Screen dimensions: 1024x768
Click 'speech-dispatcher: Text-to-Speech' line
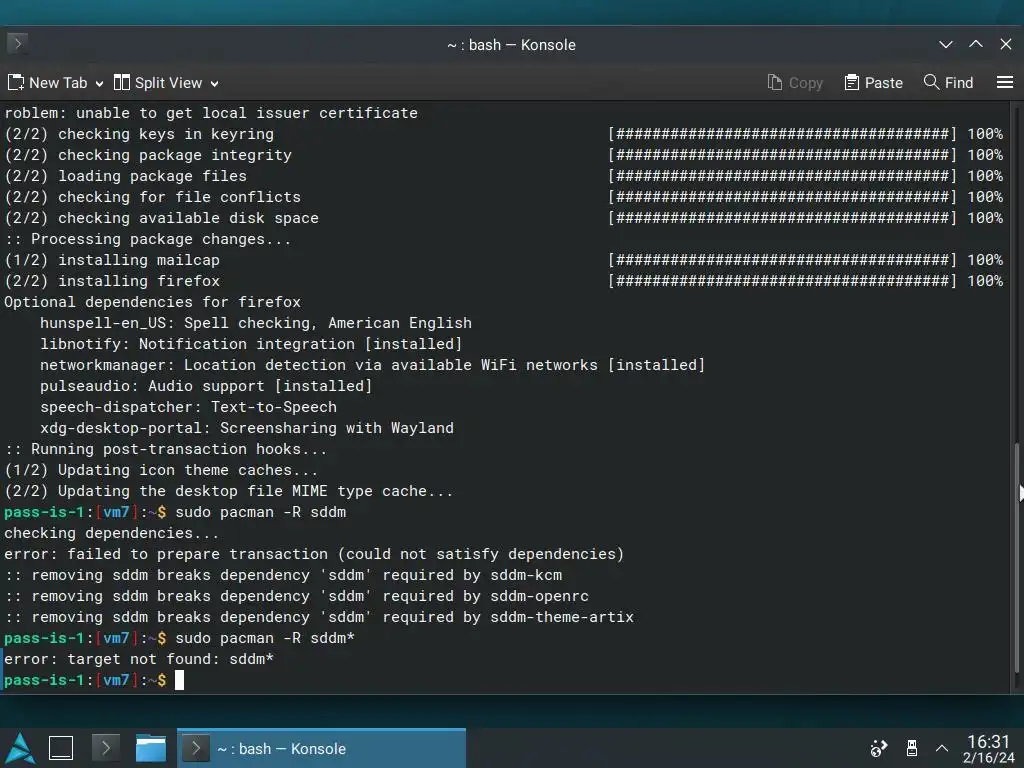pyautogui.click(x=188, y=407)
